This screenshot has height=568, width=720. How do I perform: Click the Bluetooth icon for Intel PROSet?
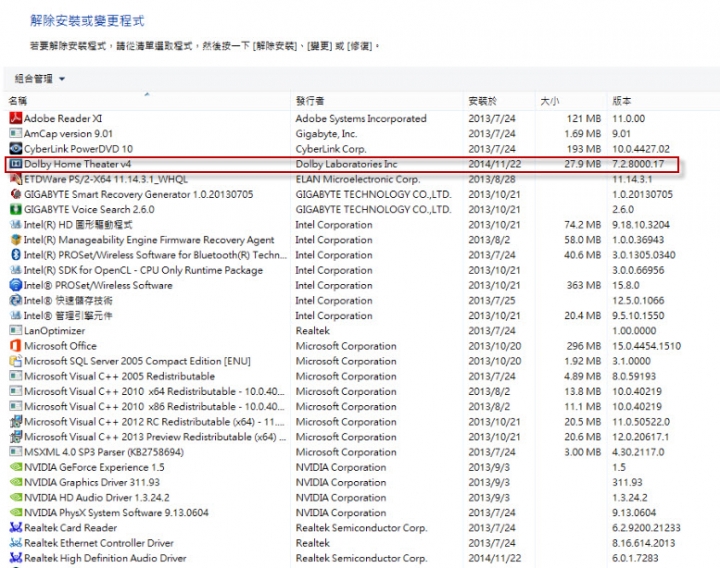[16, 255]
